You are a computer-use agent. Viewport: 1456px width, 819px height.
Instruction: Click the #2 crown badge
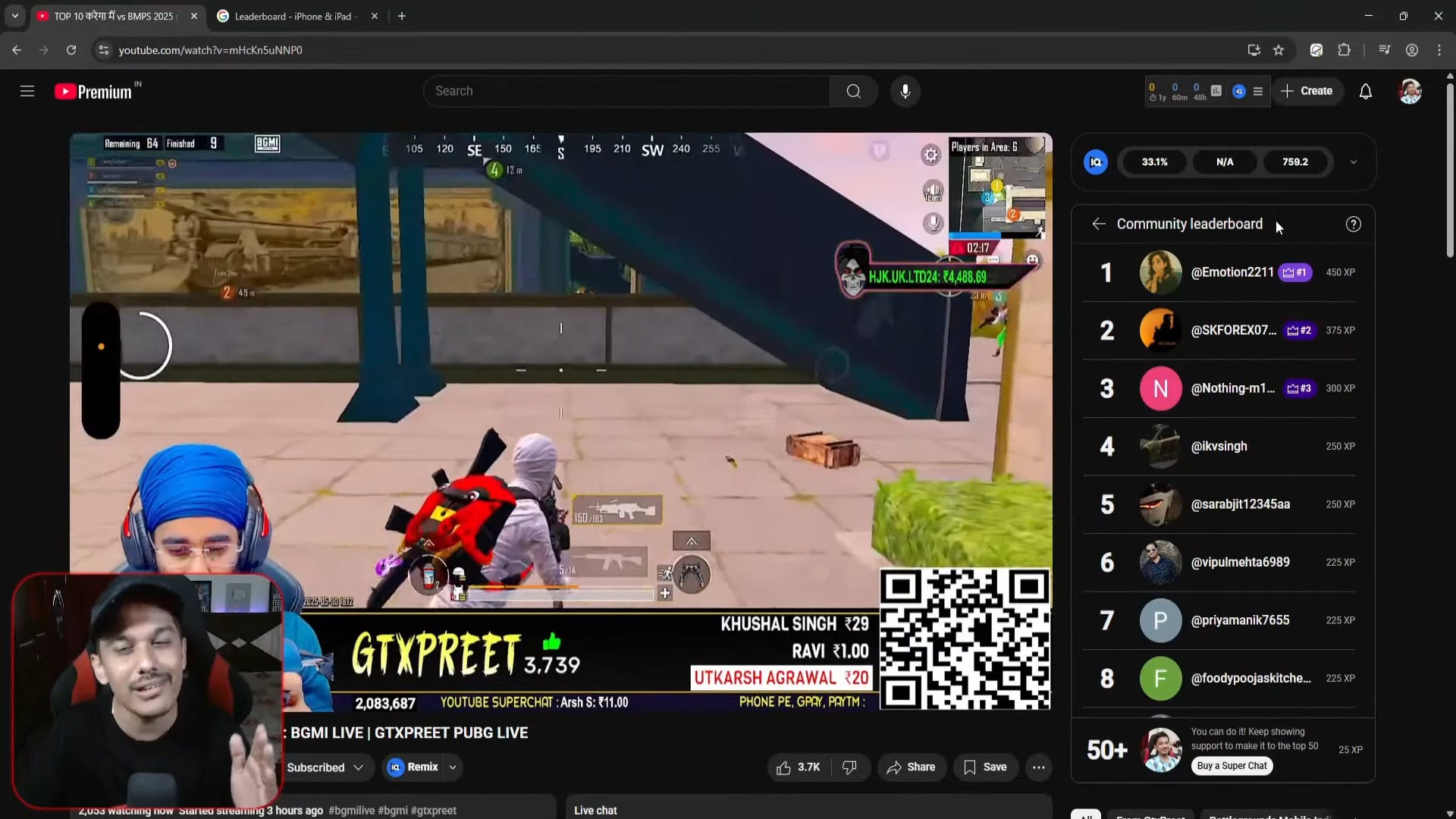[x=1299, y=331]
